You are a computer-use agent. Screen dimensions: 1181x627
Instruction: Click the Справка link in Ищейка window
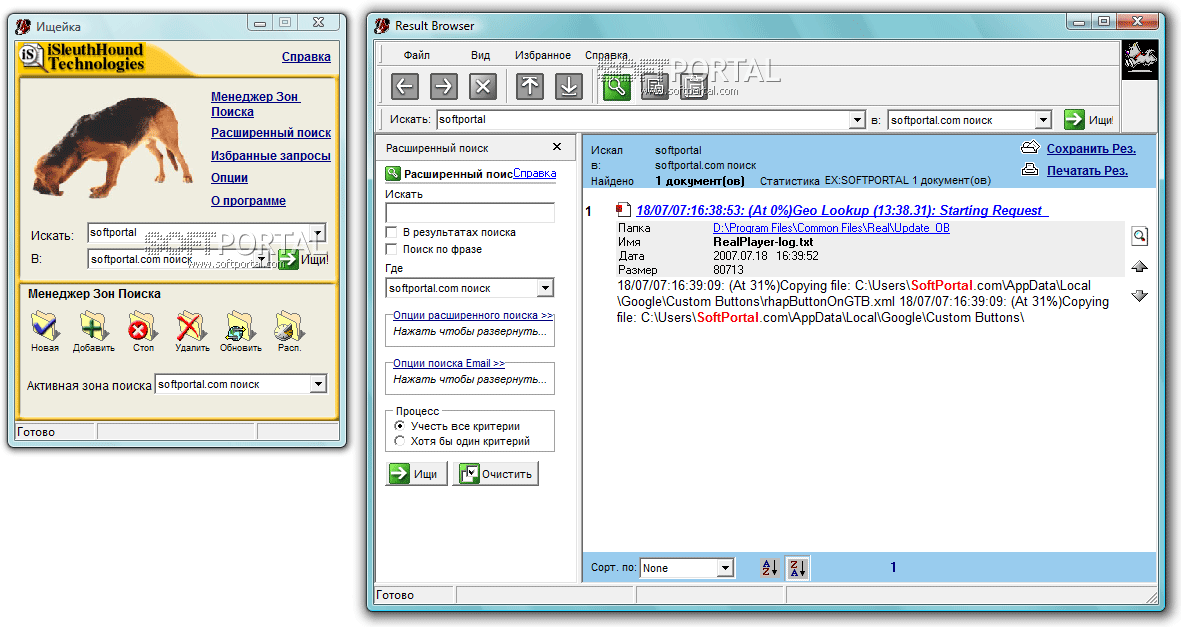pyautogui.click(x=307, y=57)
